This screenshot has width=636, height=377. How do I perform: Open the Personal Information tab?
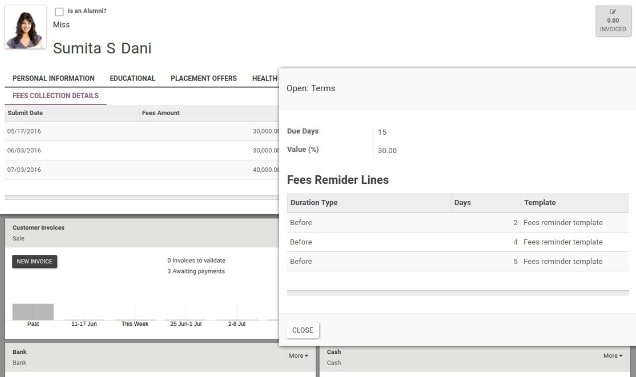coord(53,78)
